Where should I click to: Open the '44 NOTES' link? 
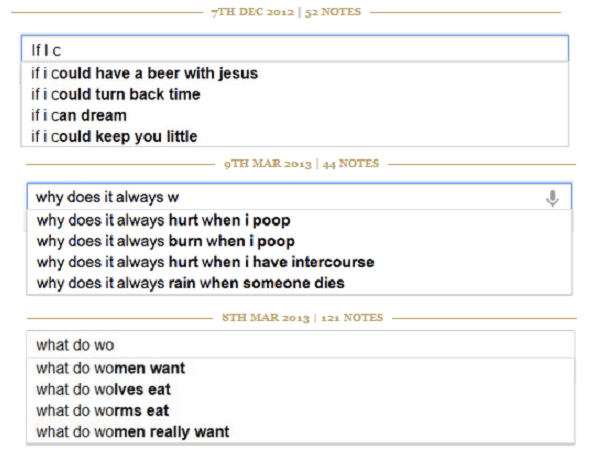[x=351, y=164]
